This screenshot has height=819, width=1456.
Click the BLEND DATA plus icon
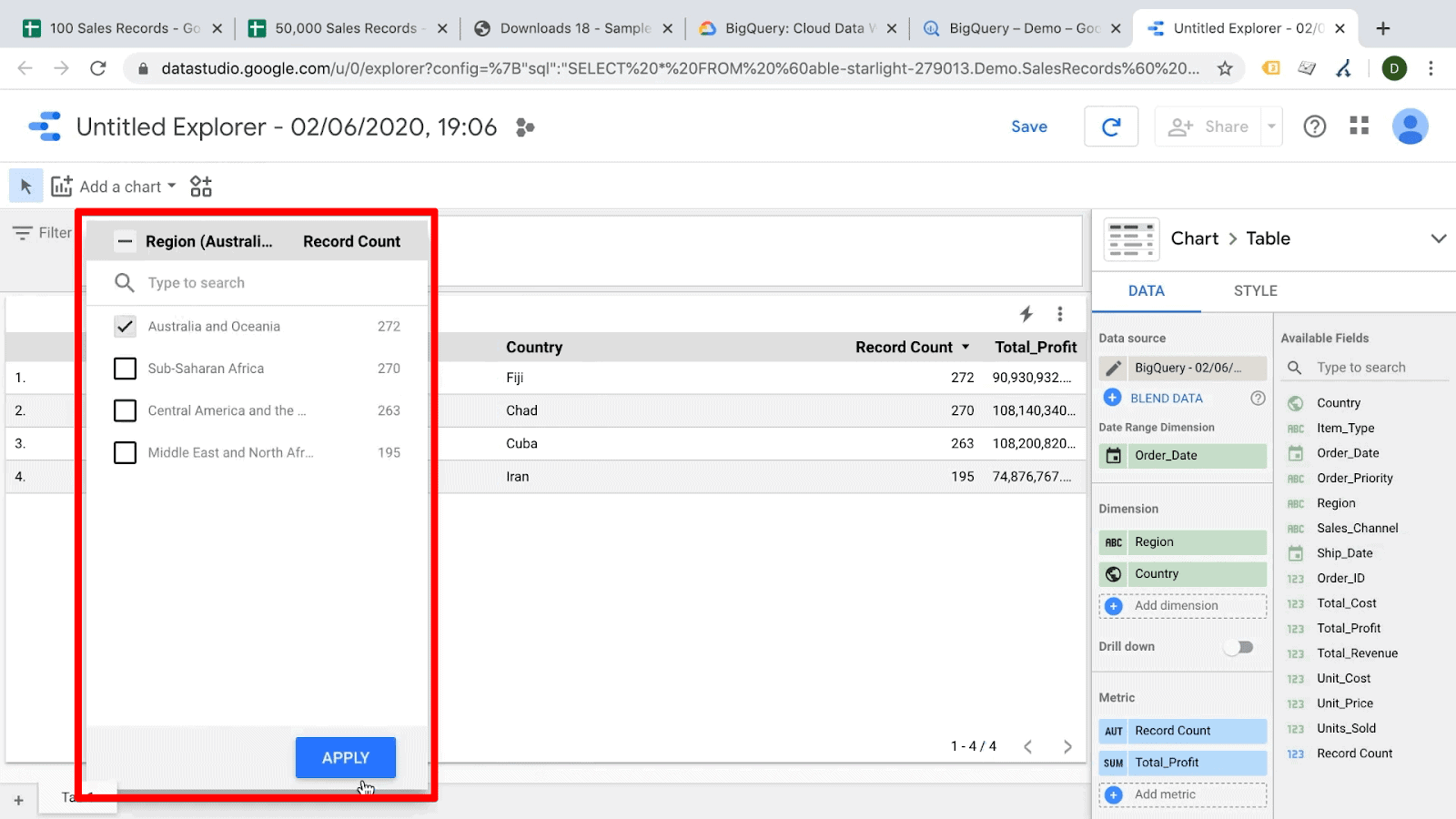[1111, 398]
